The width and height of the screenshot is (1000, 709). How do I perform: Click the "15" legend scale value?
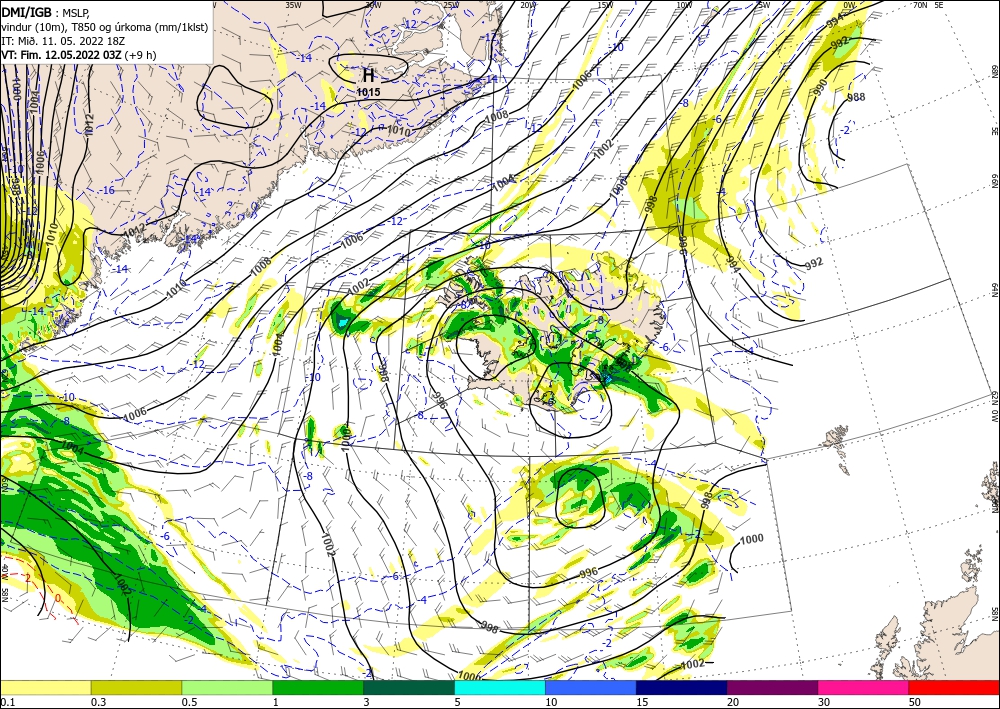click(x=642, y=702)
